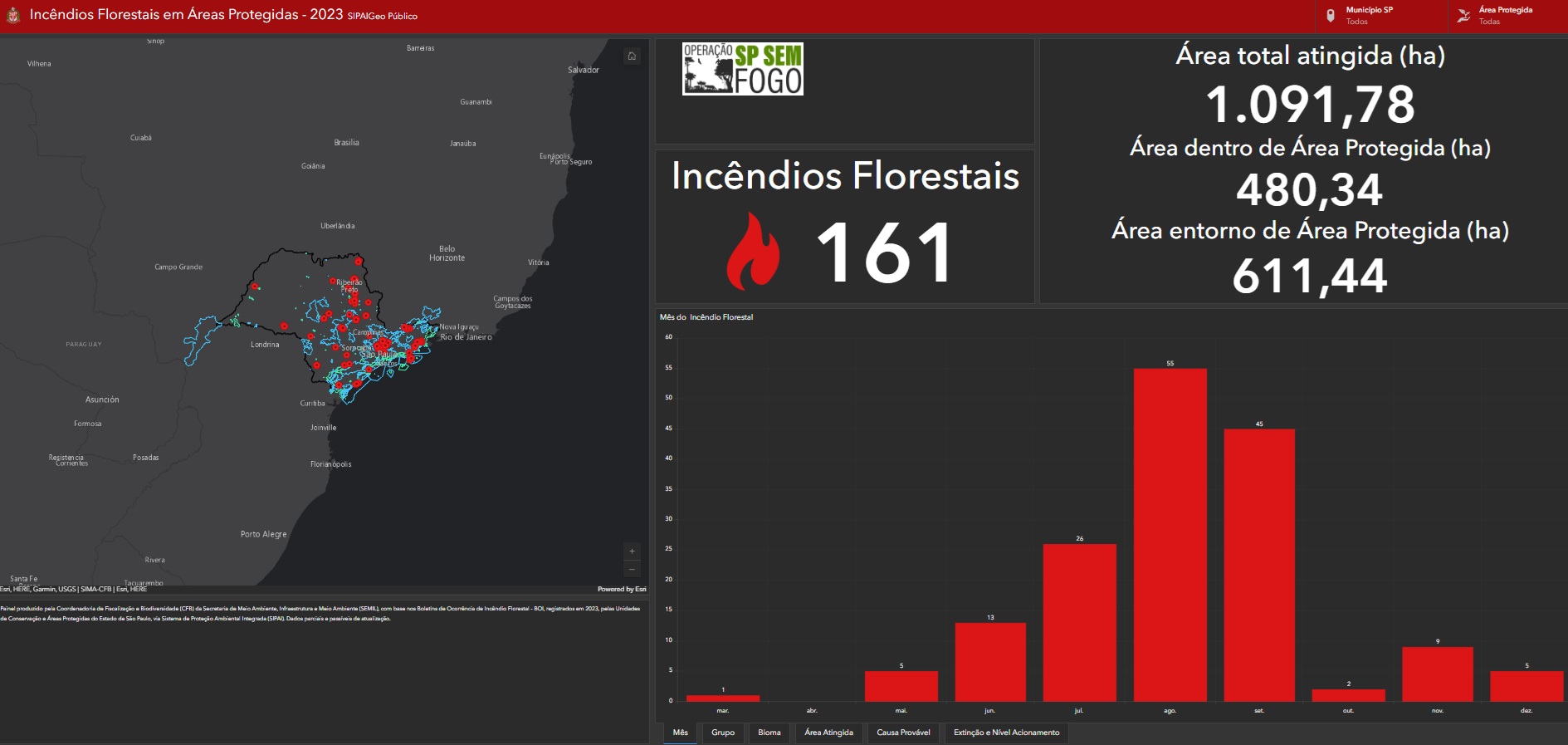Switch to Extinção e Nível Acionamento tab
The image size is (1568, 745).
point(1006,733)
